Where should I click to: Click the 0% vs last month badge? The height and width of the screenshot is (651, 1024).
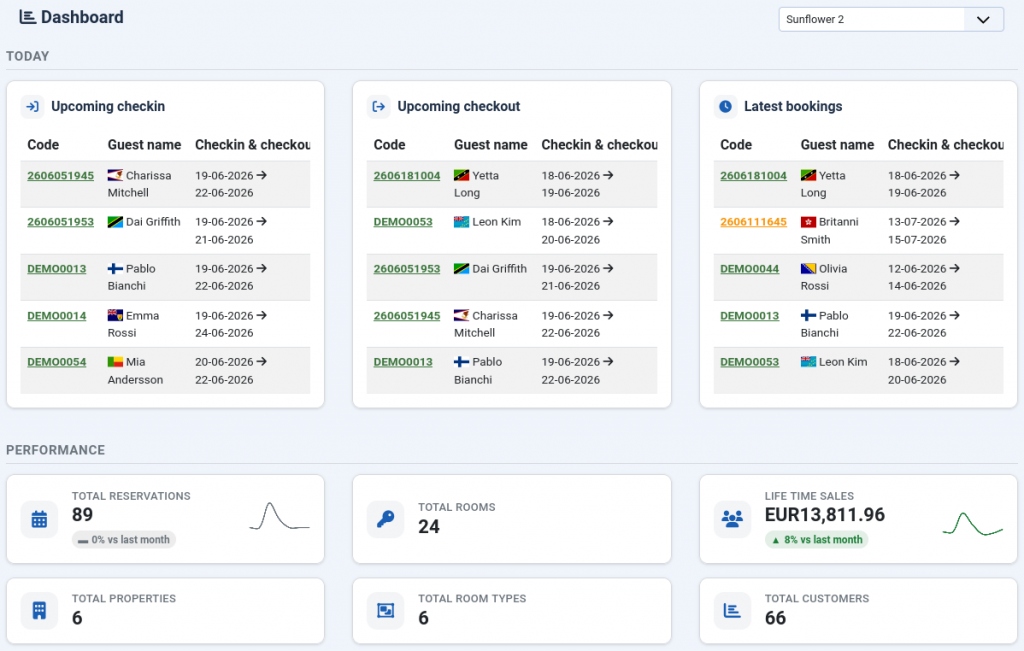124,540
